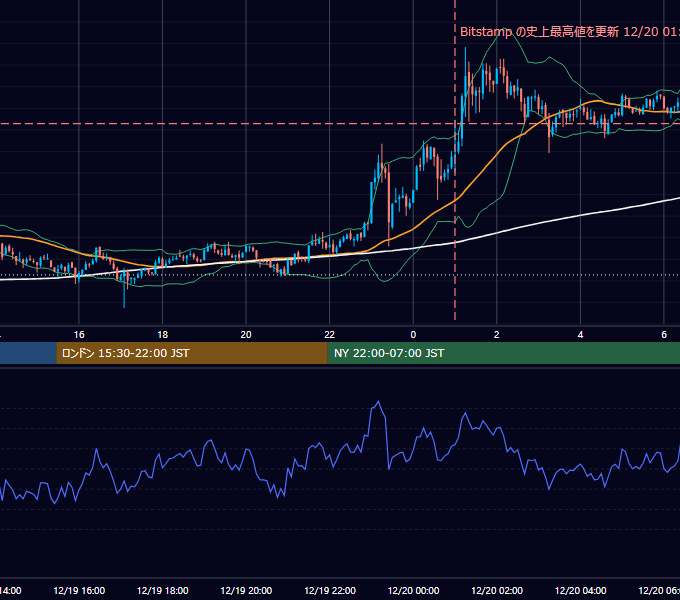680x600 pixels.
Task: Click the 18 hour axis label
Action: point(162,335)
